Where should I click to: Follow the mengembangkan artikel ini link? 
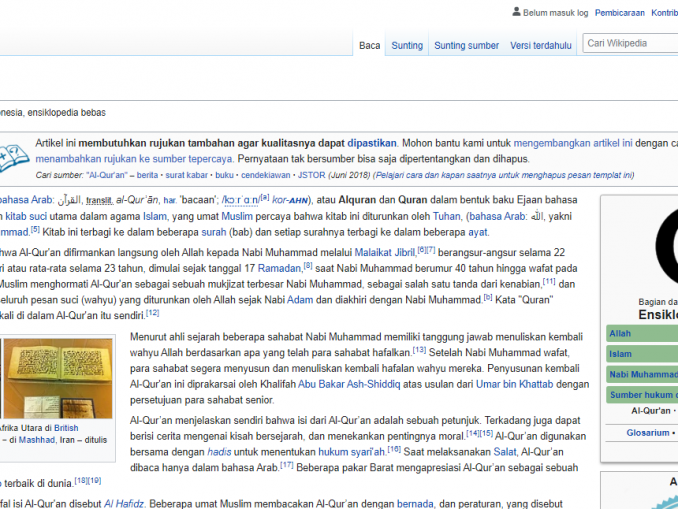[572, 143]
